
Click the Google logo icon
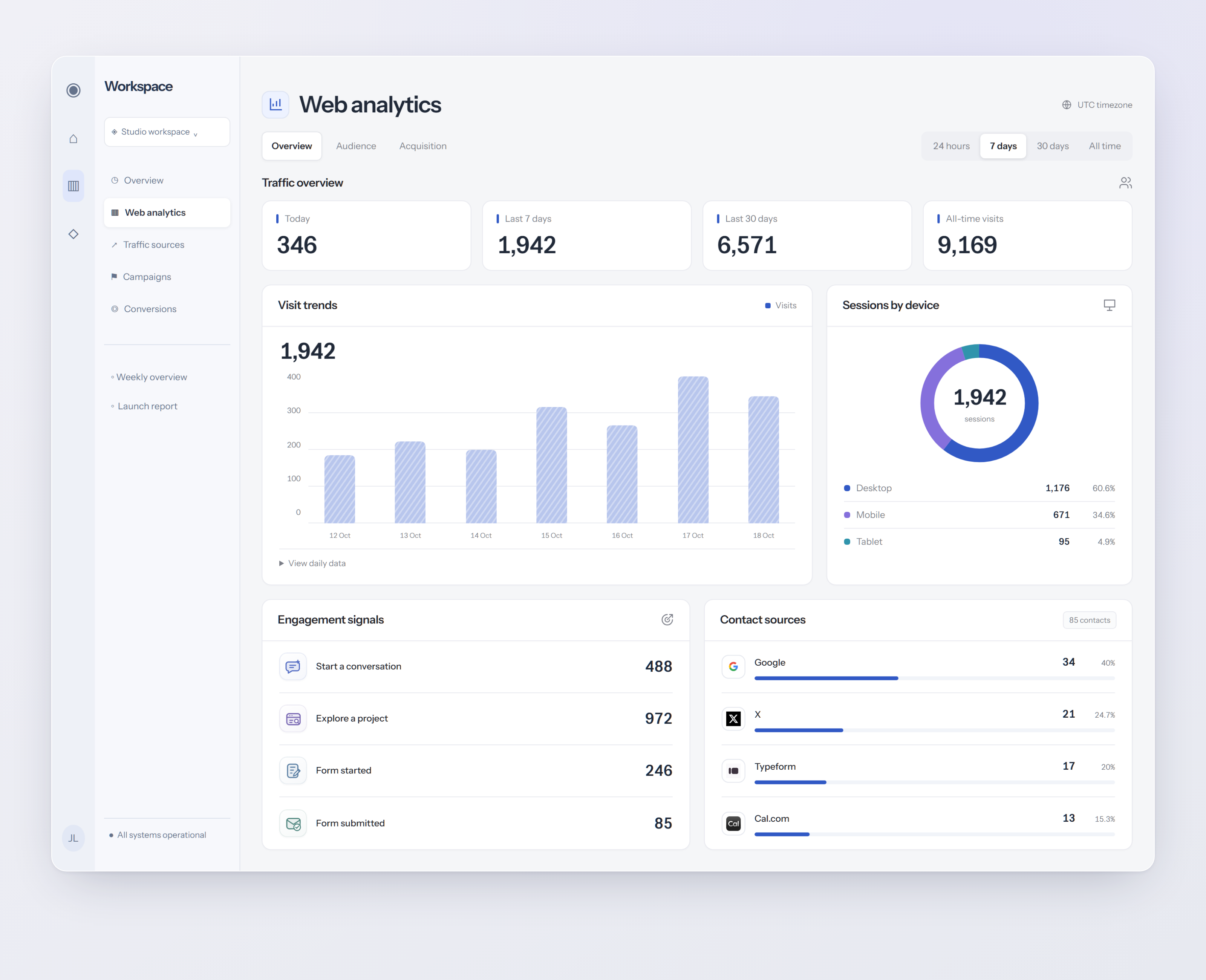(x=734, y=667)
